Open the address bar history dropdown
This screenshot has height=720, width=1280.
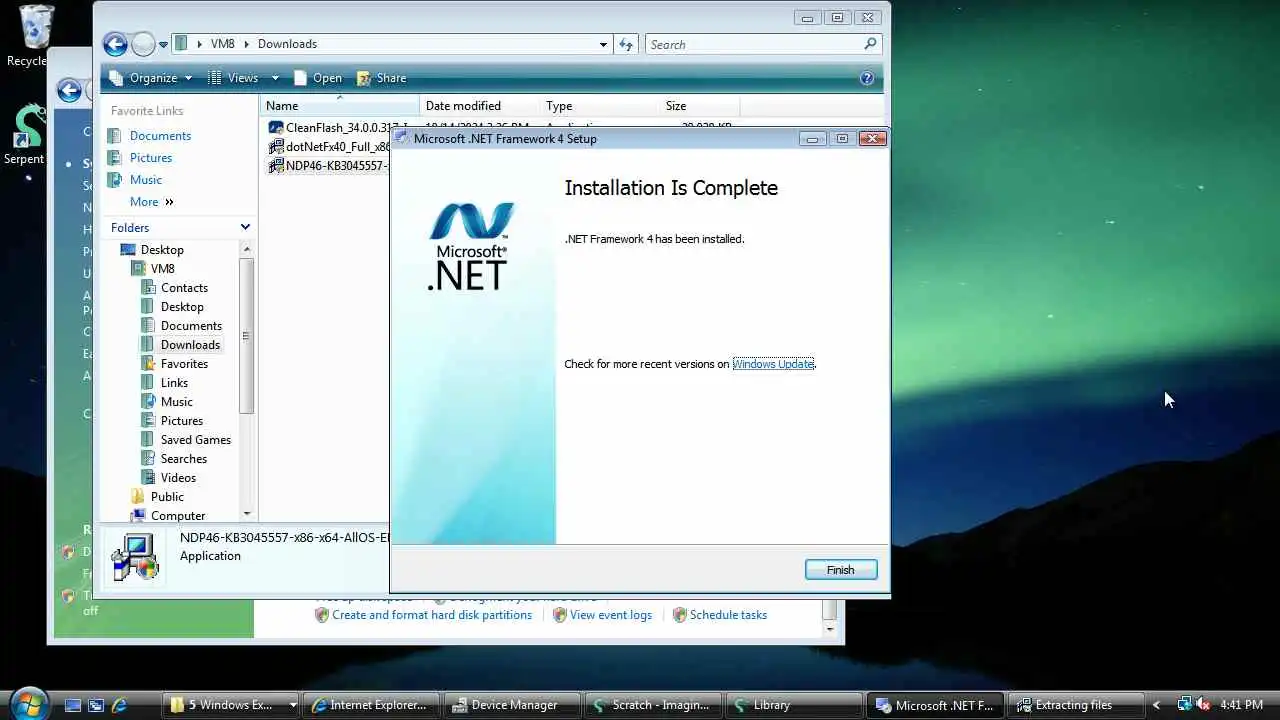(603, 44)
